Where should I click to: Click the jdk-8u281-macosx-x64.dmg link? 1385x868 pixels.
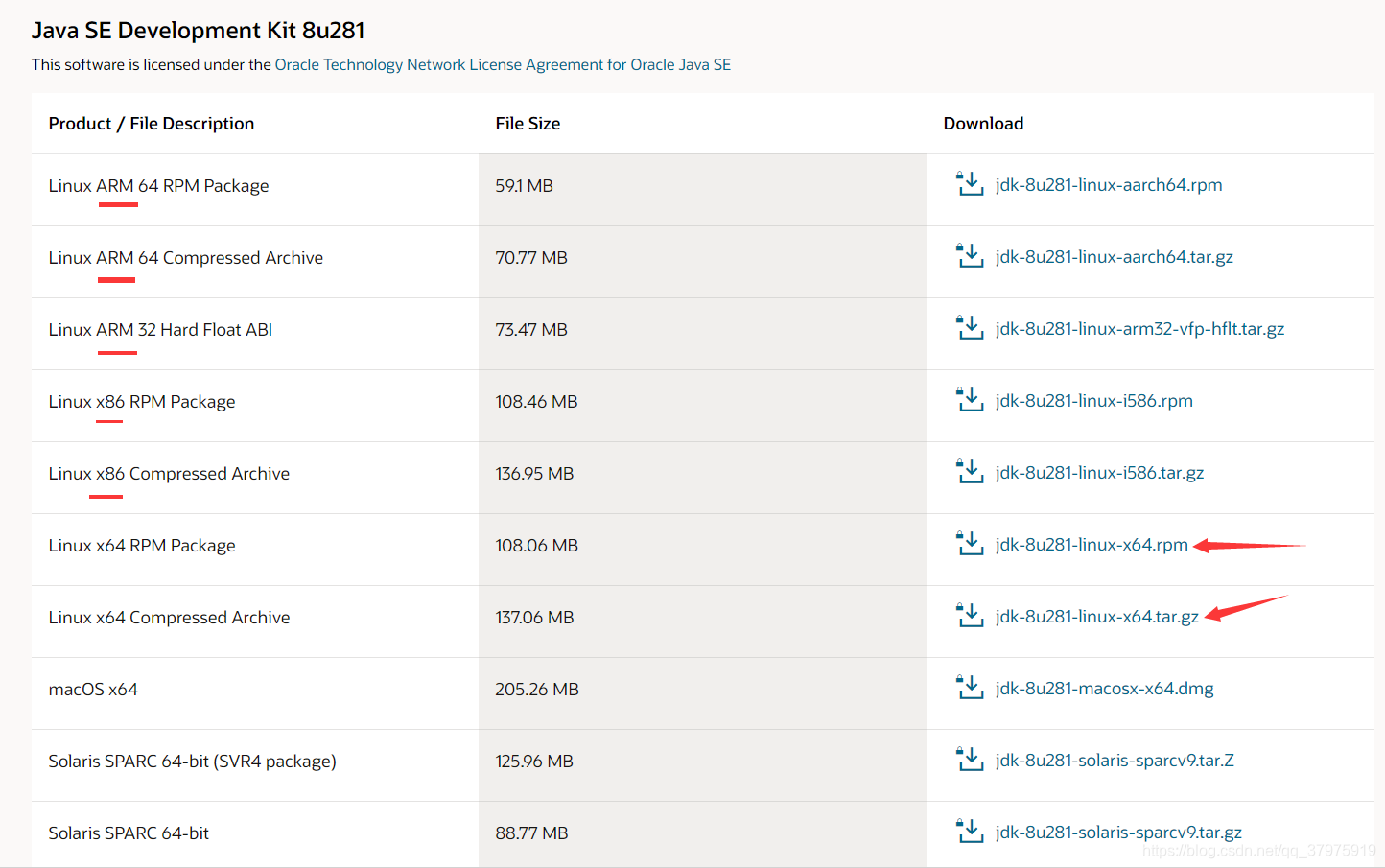point(1104,689)
